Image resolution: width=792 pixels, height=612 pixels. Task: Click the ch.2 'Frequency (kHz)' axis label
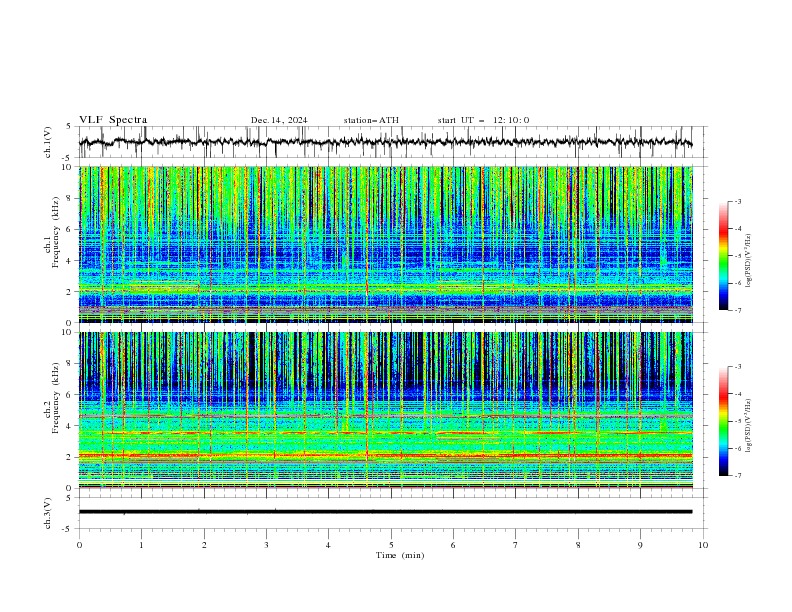pyautogui.click(x=56, y=397)
